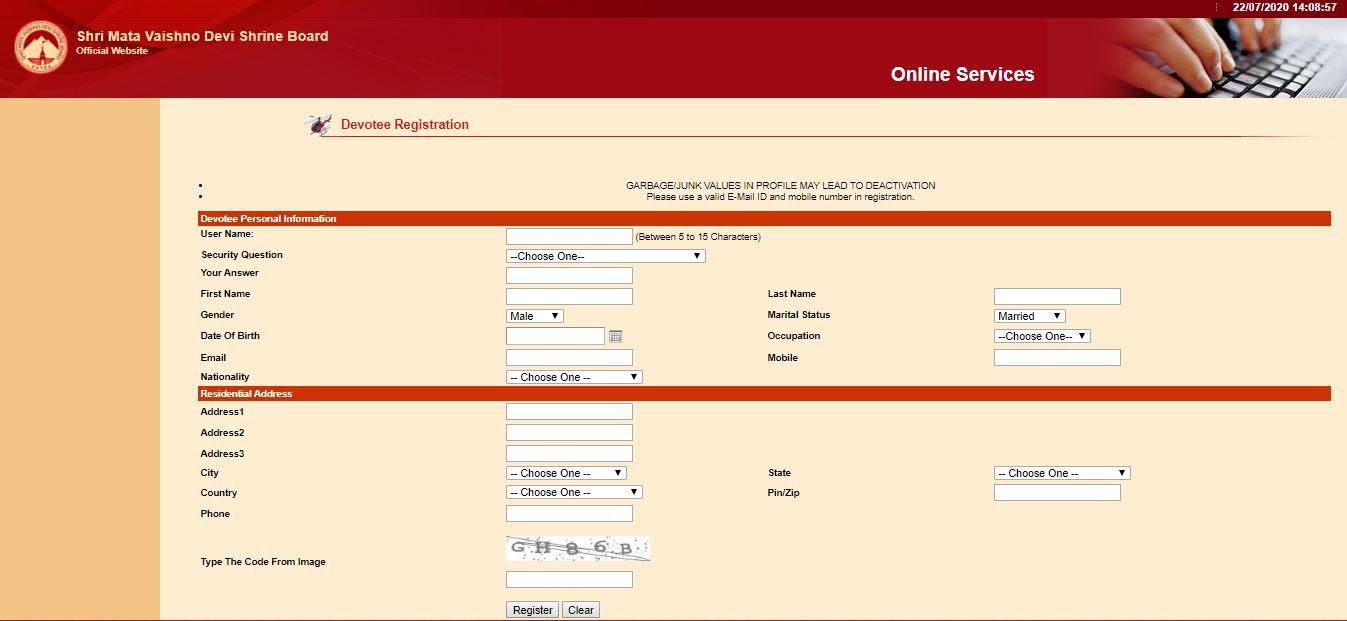
Task: Expand the Security Question dropdown
Action: (x=605, y=256)
